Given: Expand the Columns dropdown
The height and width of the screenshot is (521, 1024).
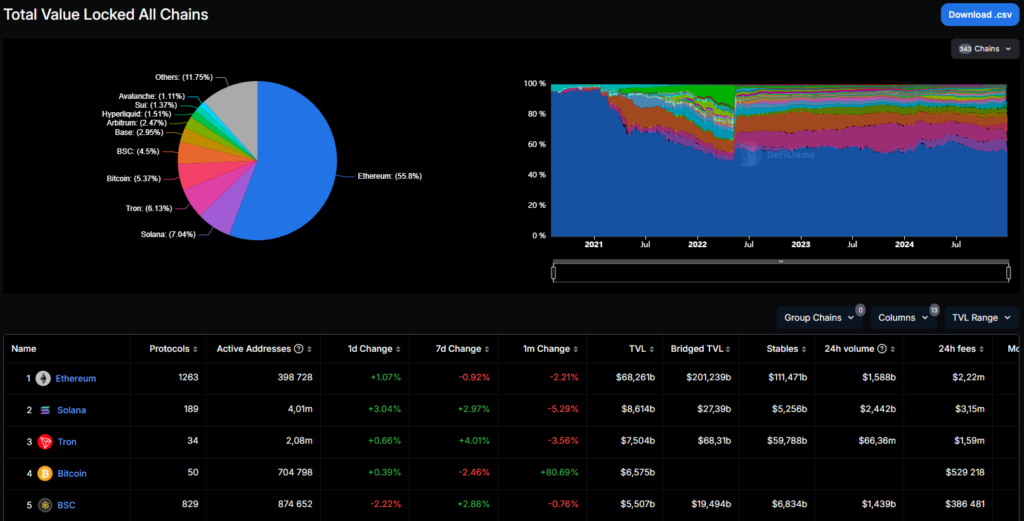Looking at the screenshot, I should pyautogui.click(x=903, y=318).
